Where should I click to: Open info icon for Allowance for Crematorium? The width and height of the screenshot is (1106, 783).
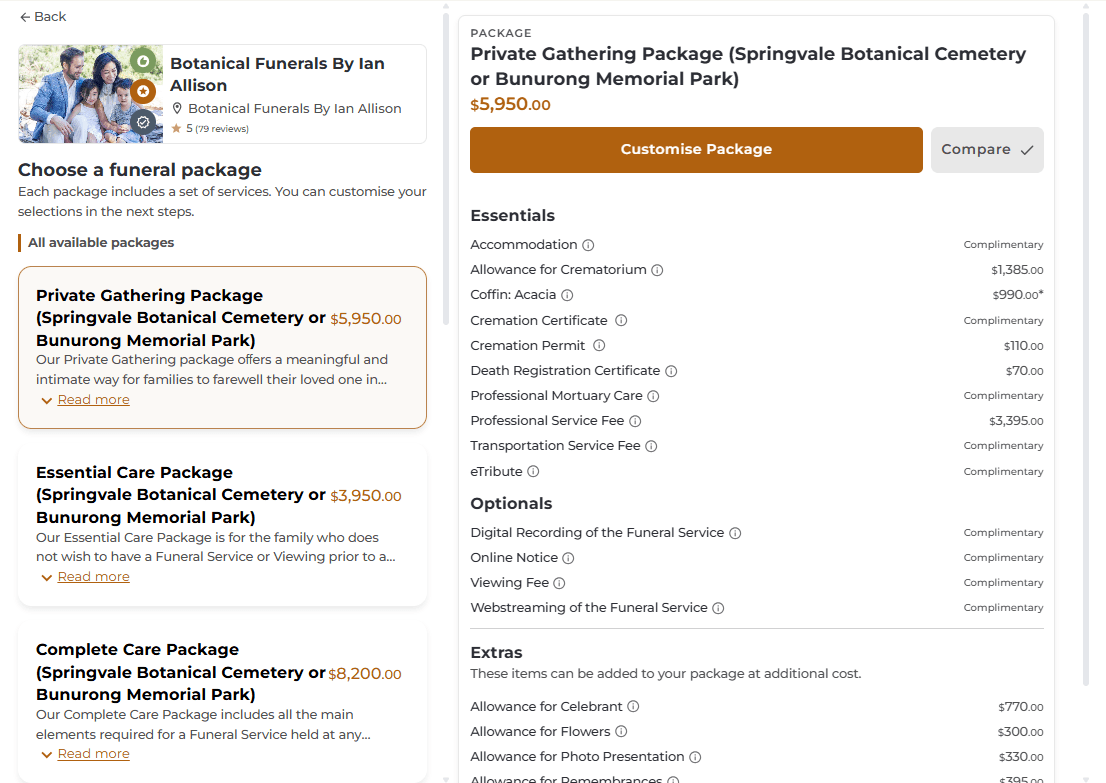point(657,270)
